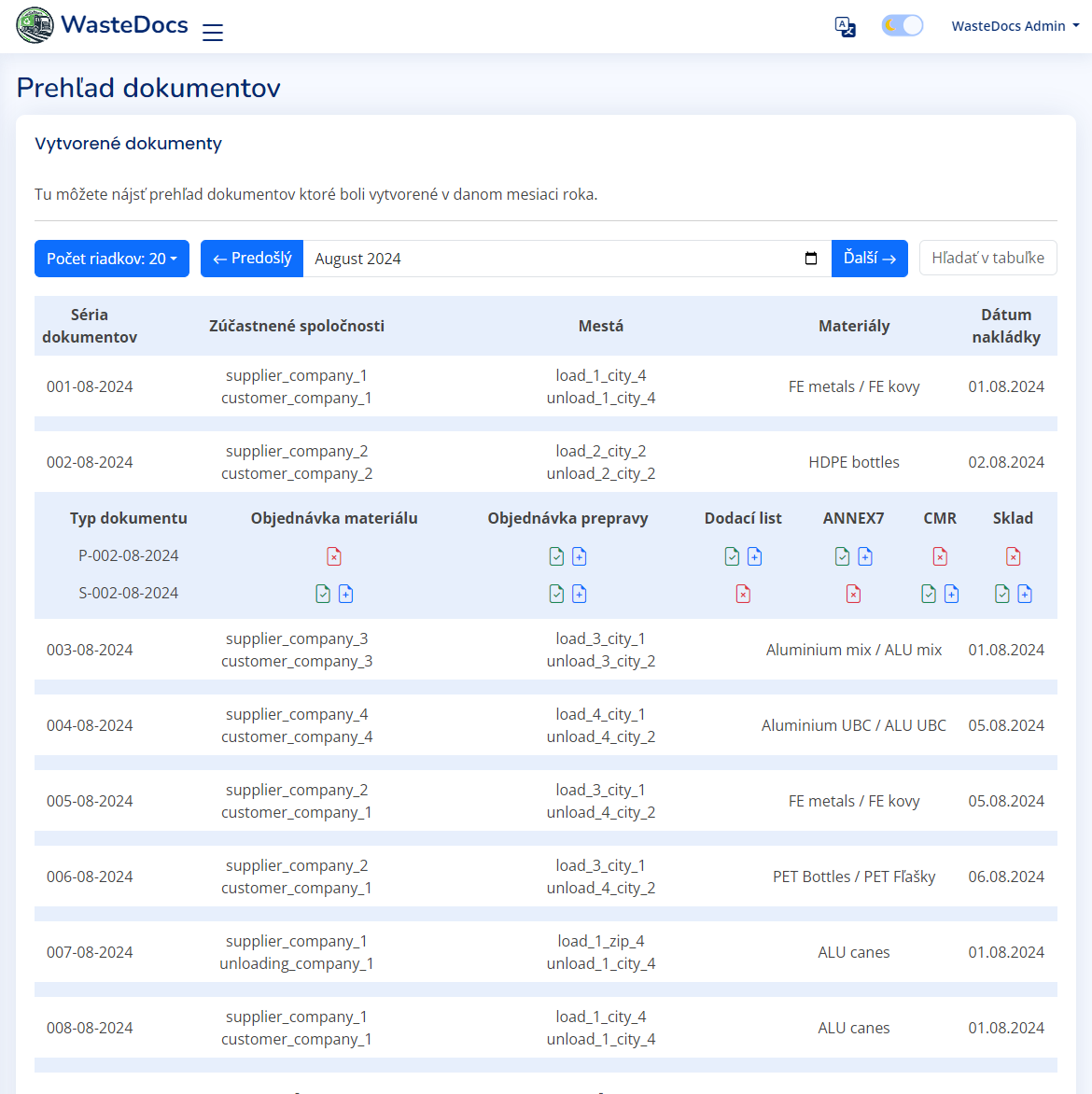
Task: Expand Počet riadkov: 20 dropdown
Action: point(112,259)
